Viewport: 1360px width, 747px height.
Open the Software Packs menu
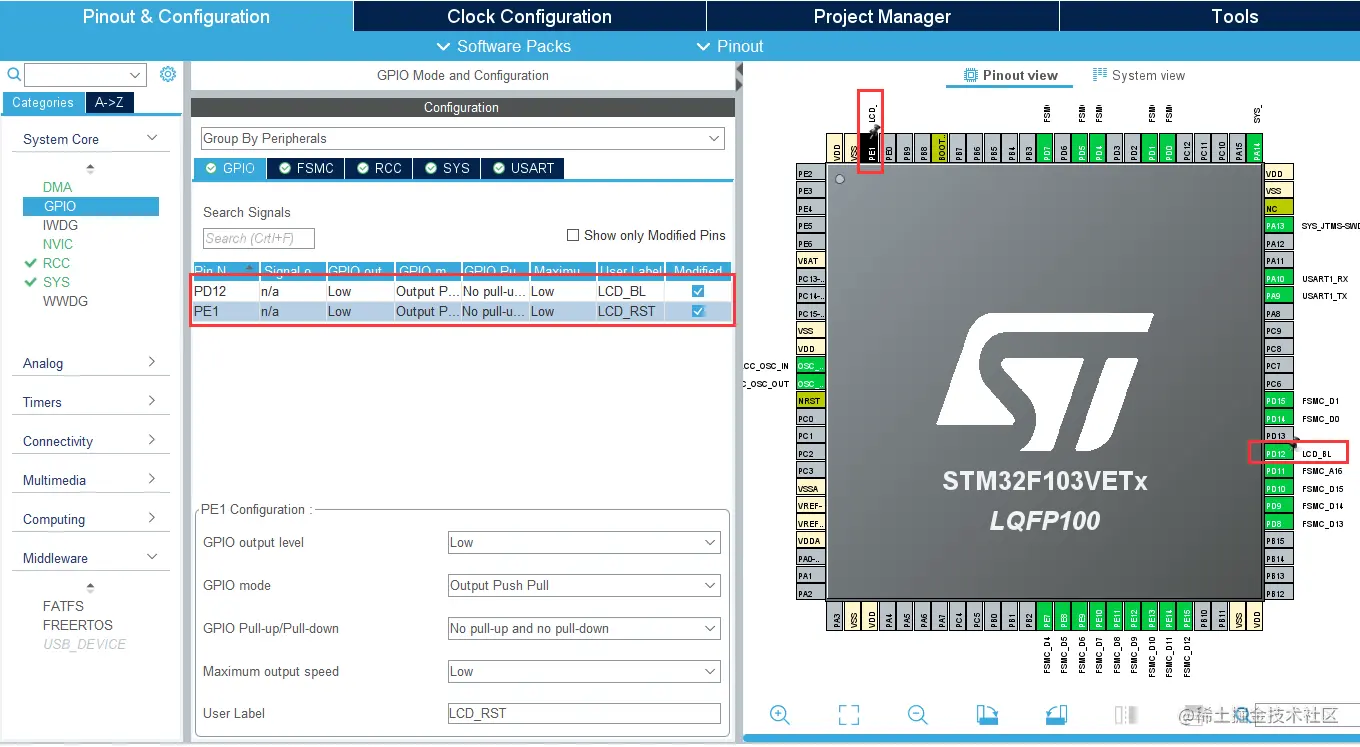(504, 46)
